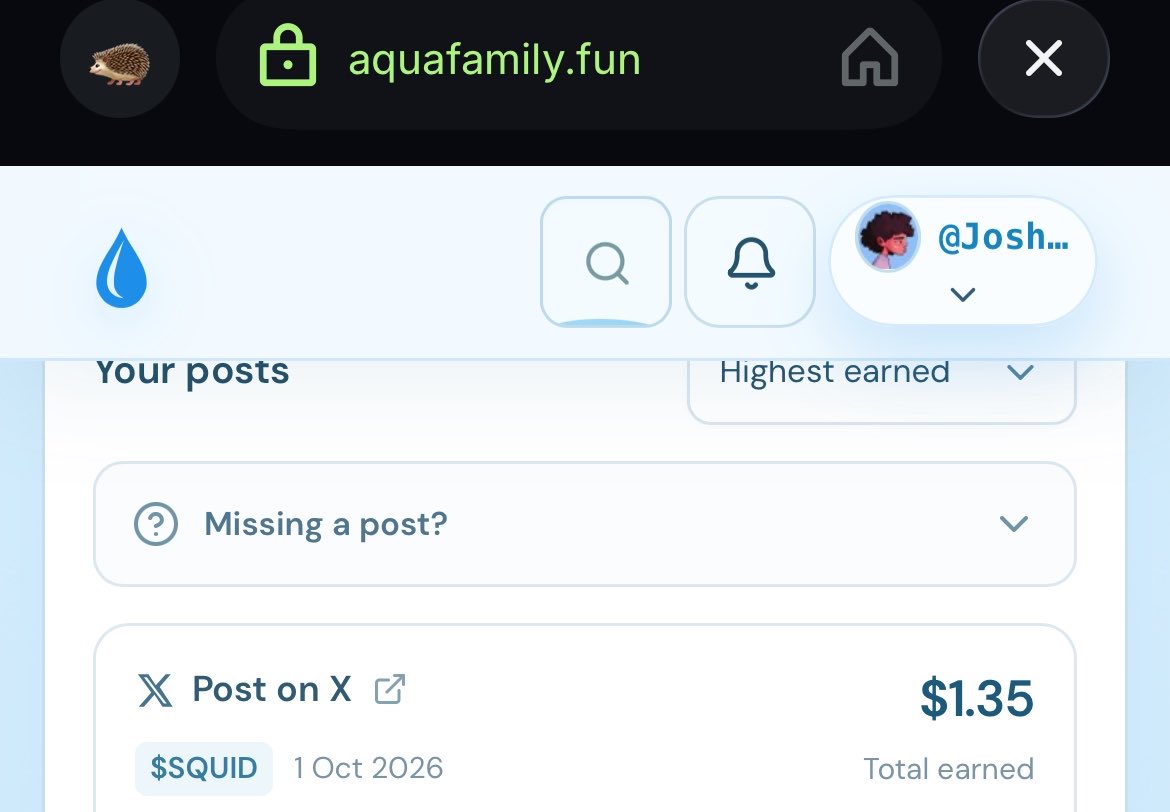1170x812 pixels.
Task: Click the $1.35 total earned amount
Action: coord(977,699)
